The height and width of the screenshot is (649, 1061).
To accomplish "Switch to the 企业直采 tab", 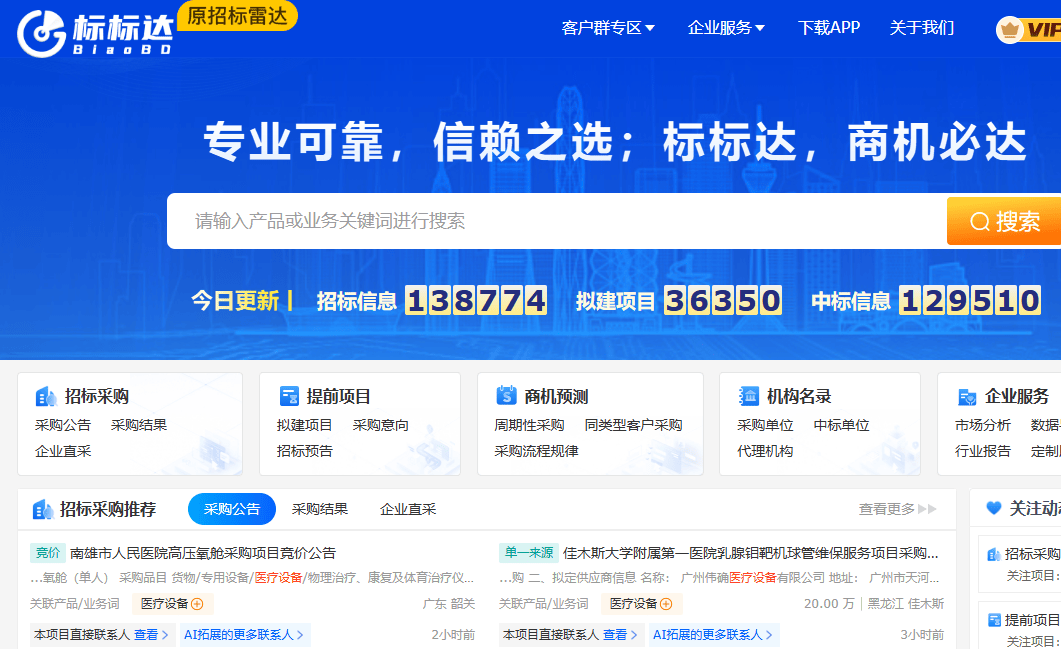I will 408,509.
